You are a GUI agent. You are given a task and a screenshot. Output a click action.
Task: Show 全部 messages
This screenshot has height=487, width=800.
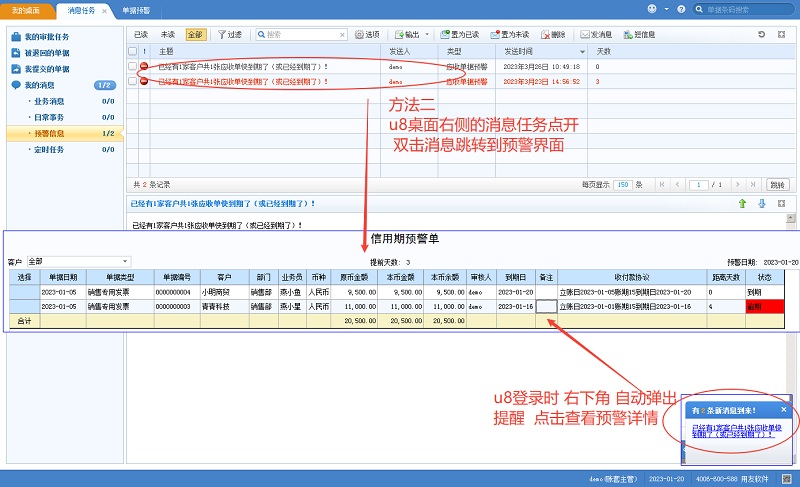click(x=195, y=35)
